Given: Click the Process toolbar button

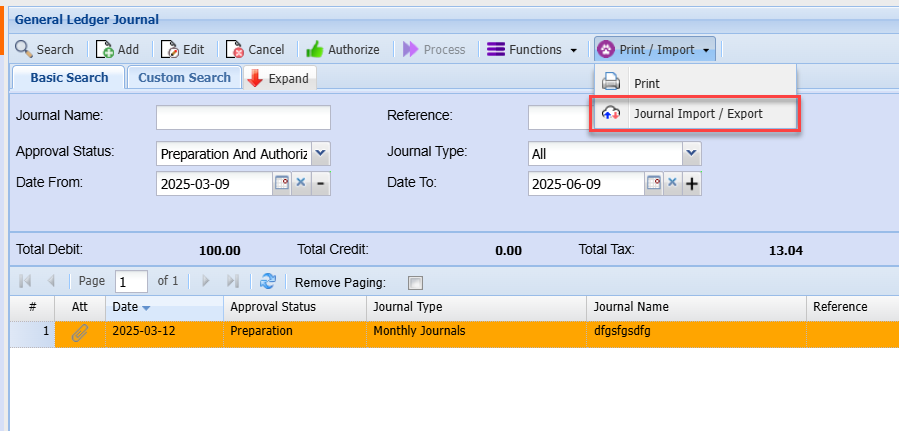Looking at the screenshot, I should (x=434, y=49).
